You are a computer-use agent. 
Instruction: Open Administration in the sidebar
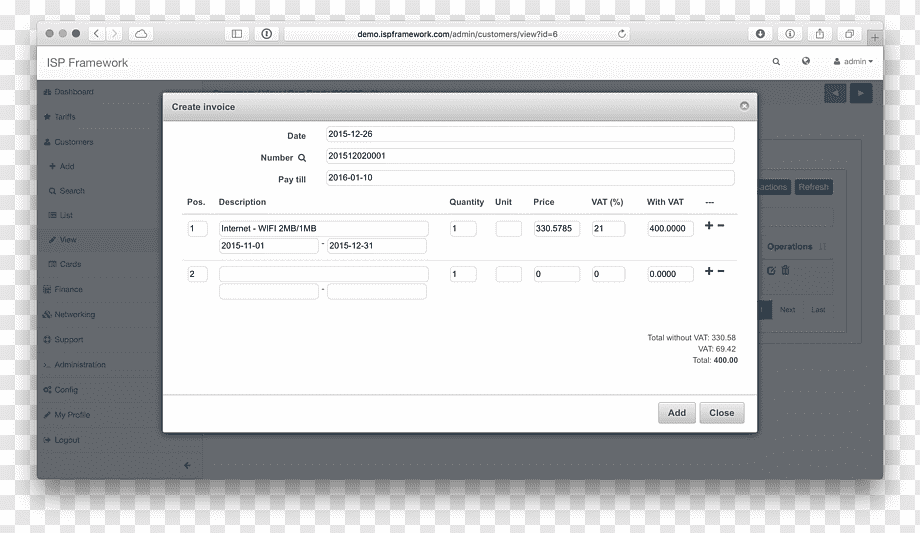pos(80,365)
